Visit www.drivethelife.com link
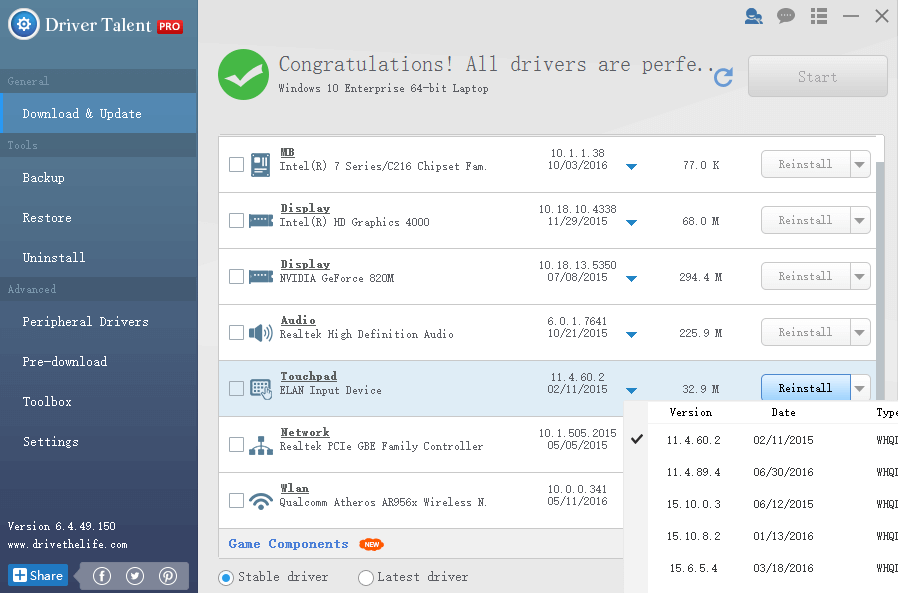This screenshot has height=593, width=898. (x=68, y=544)
